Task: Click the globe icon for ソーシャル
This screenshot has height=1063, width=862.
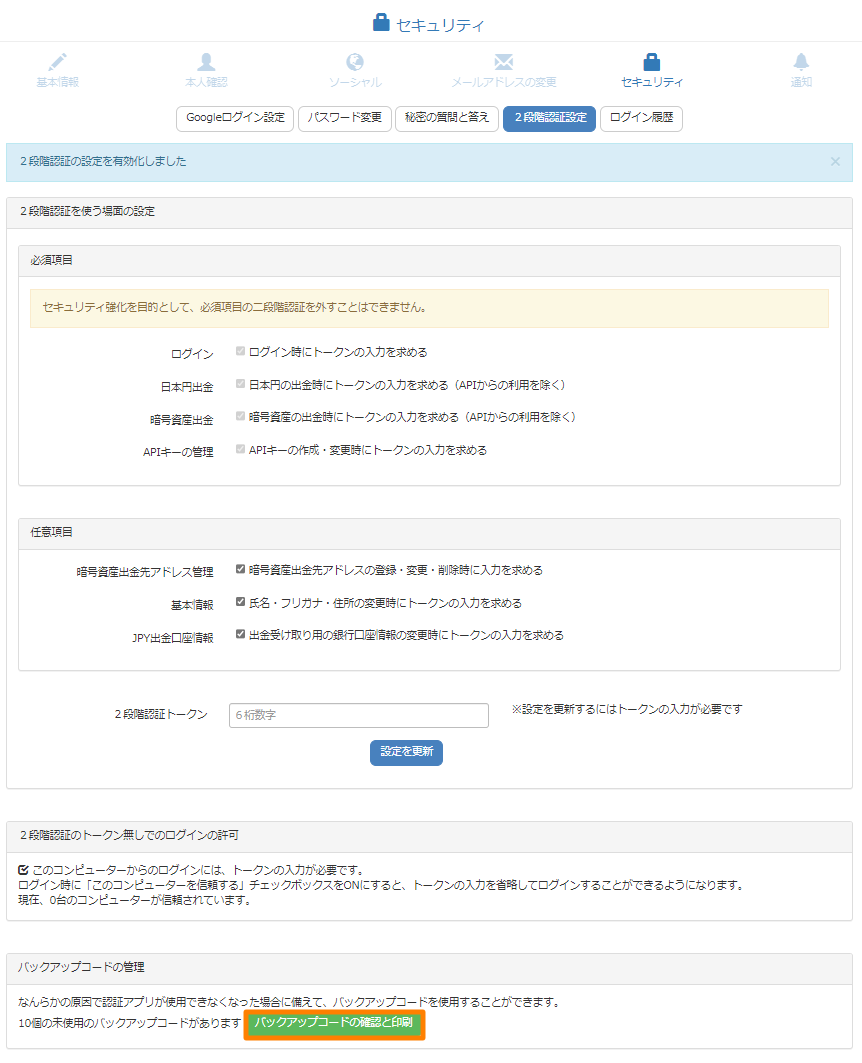Action: click(x=355, y=62)
